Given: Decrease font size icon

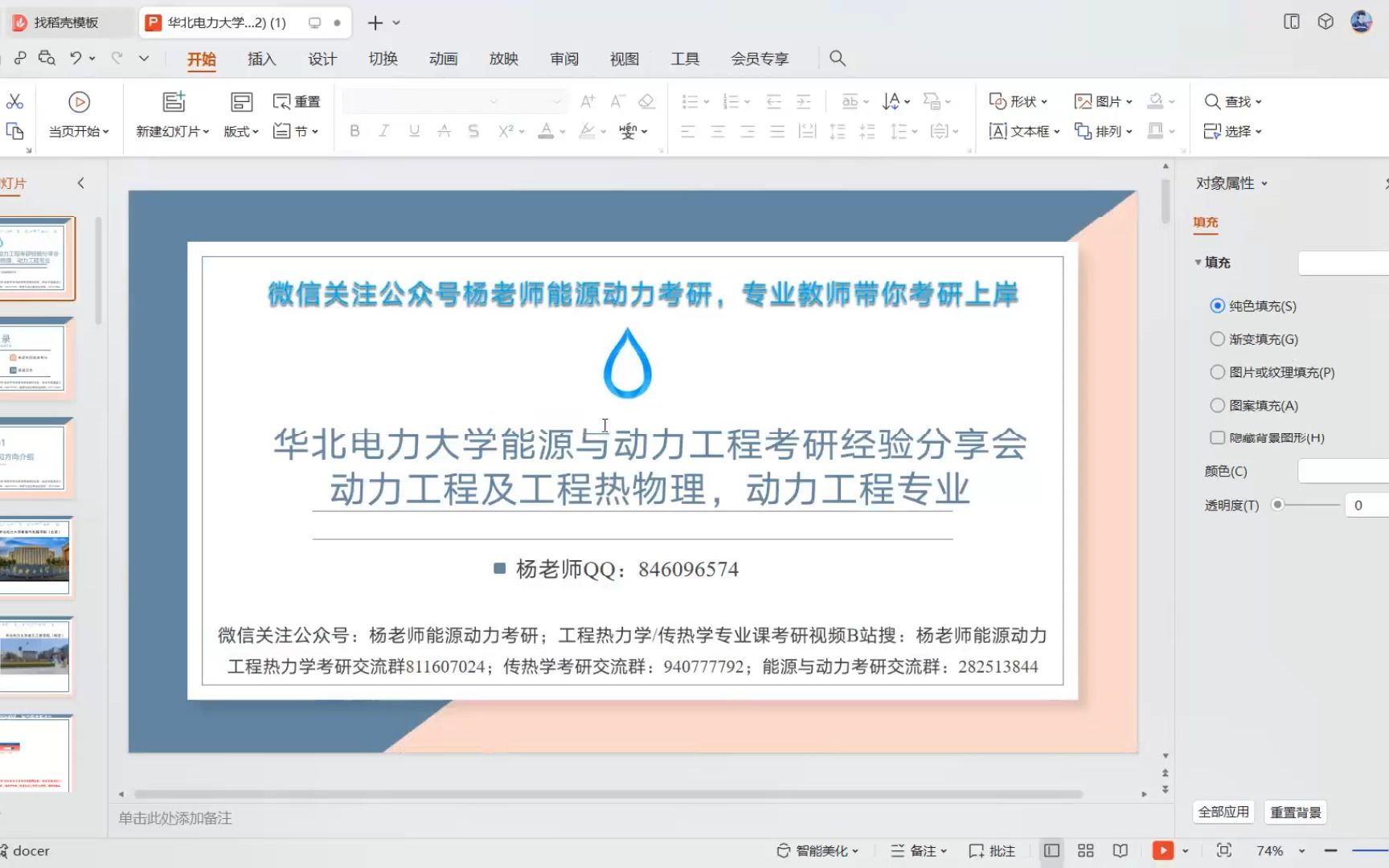Looking at the screenshot, I should tap(617, 101).
